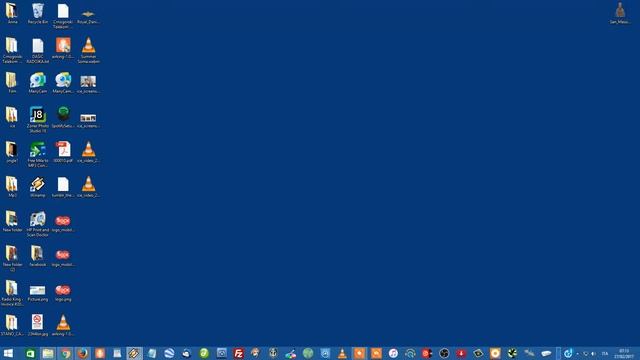Open File Explorer from the taskbar

tap(48, 353)
